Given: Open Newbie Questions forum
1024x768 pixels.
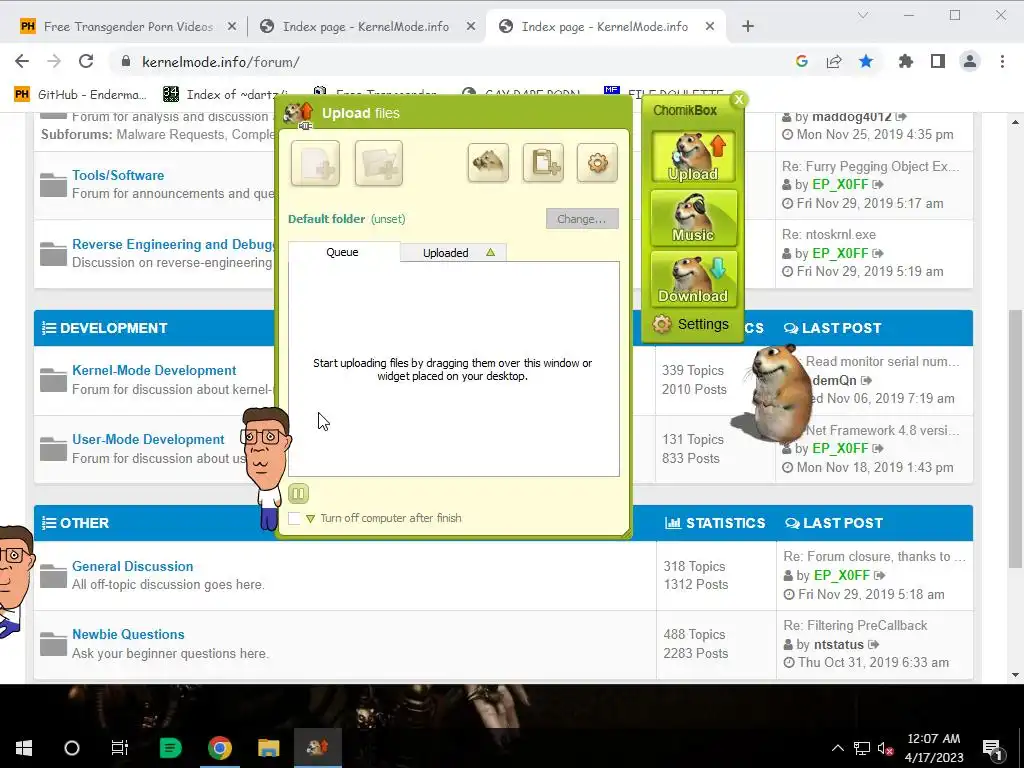Looking at the screenshot, I should tap(128, 634).
